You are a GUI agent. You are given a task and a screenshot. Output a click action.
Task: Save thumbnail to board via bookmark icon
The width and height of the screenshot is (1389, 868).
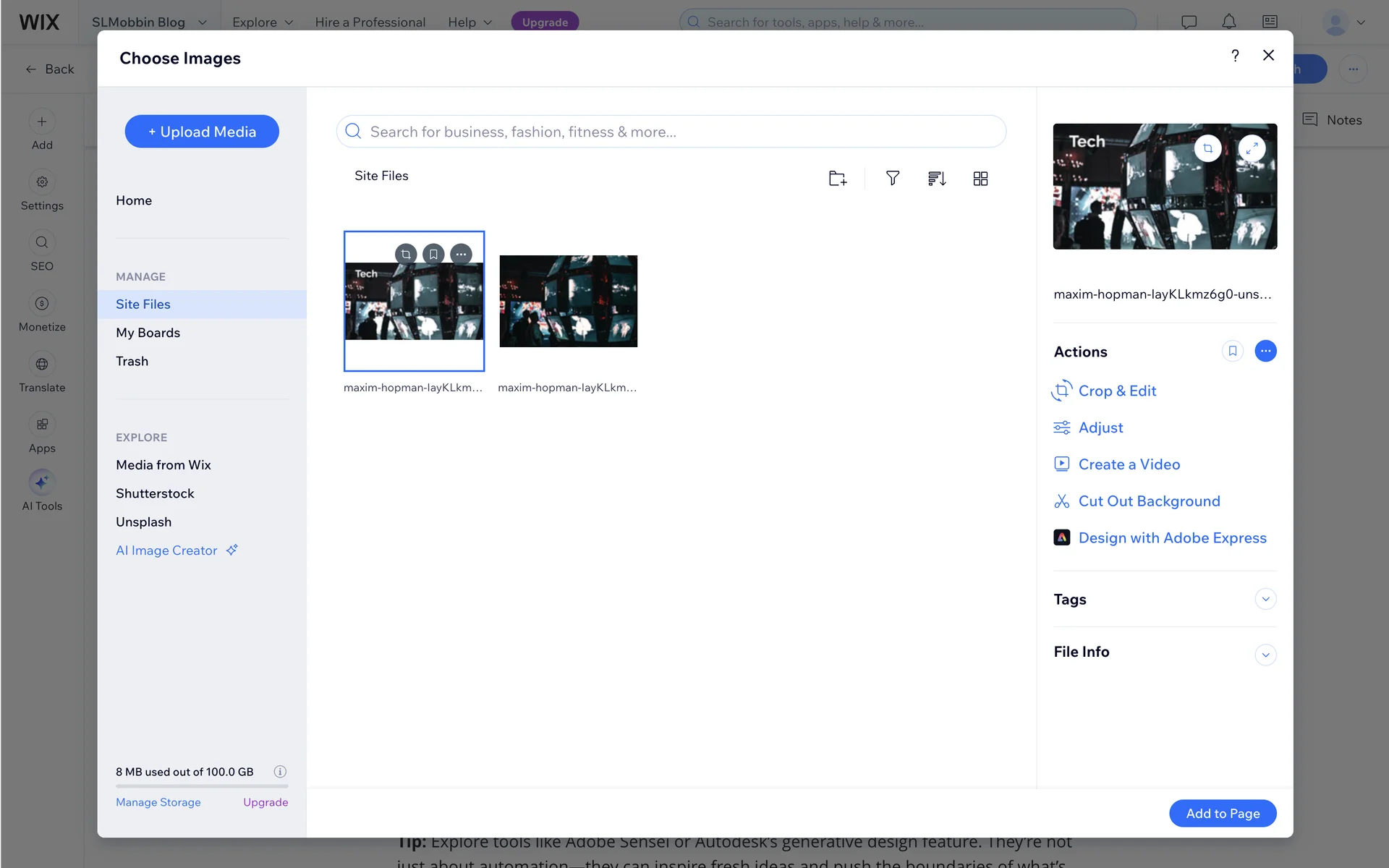(x=433, y=254)
